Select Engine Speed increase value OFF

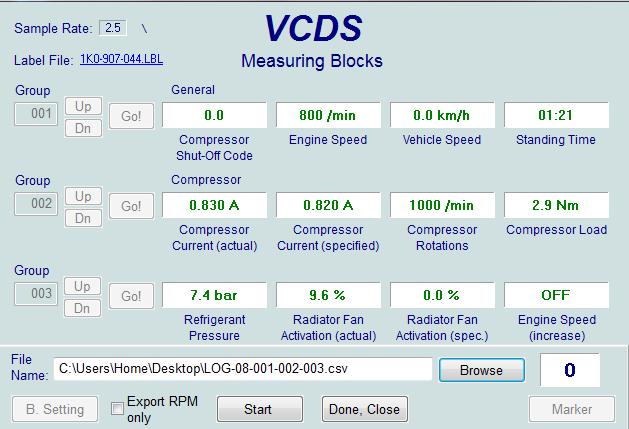556,295
